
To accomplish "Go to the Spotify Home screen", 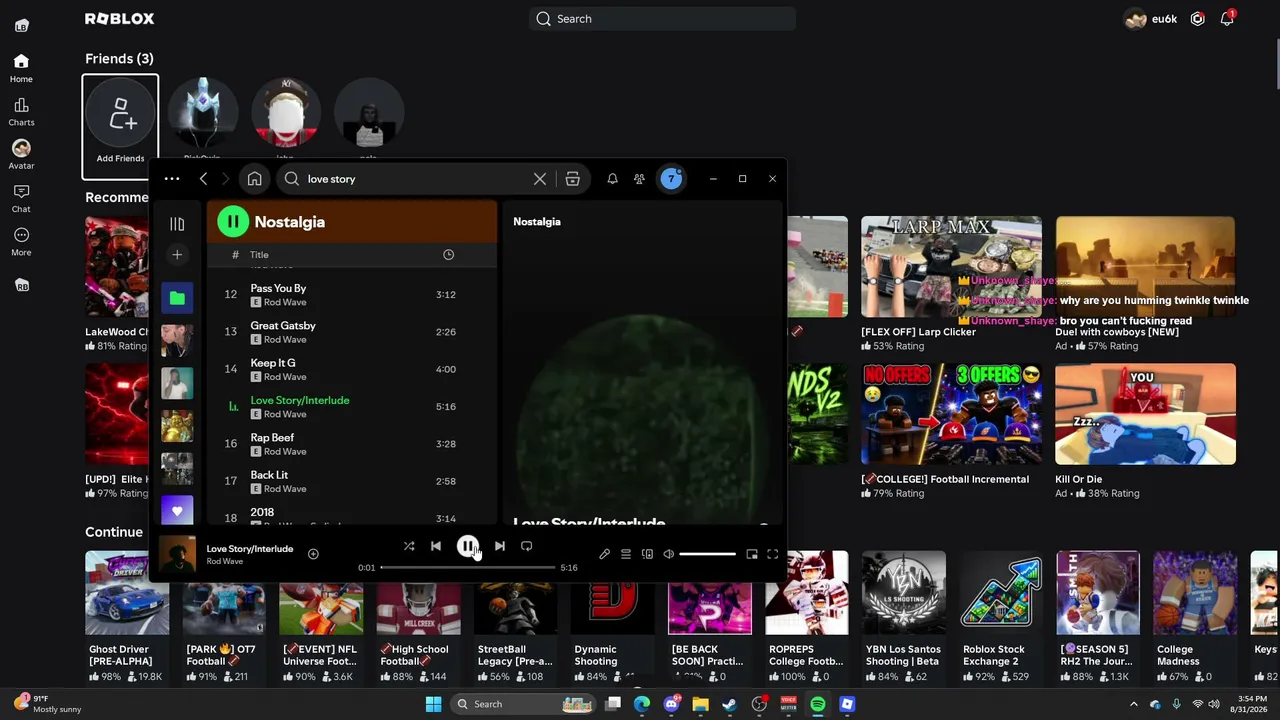I will pyautogui.click(x=254, y=179).
